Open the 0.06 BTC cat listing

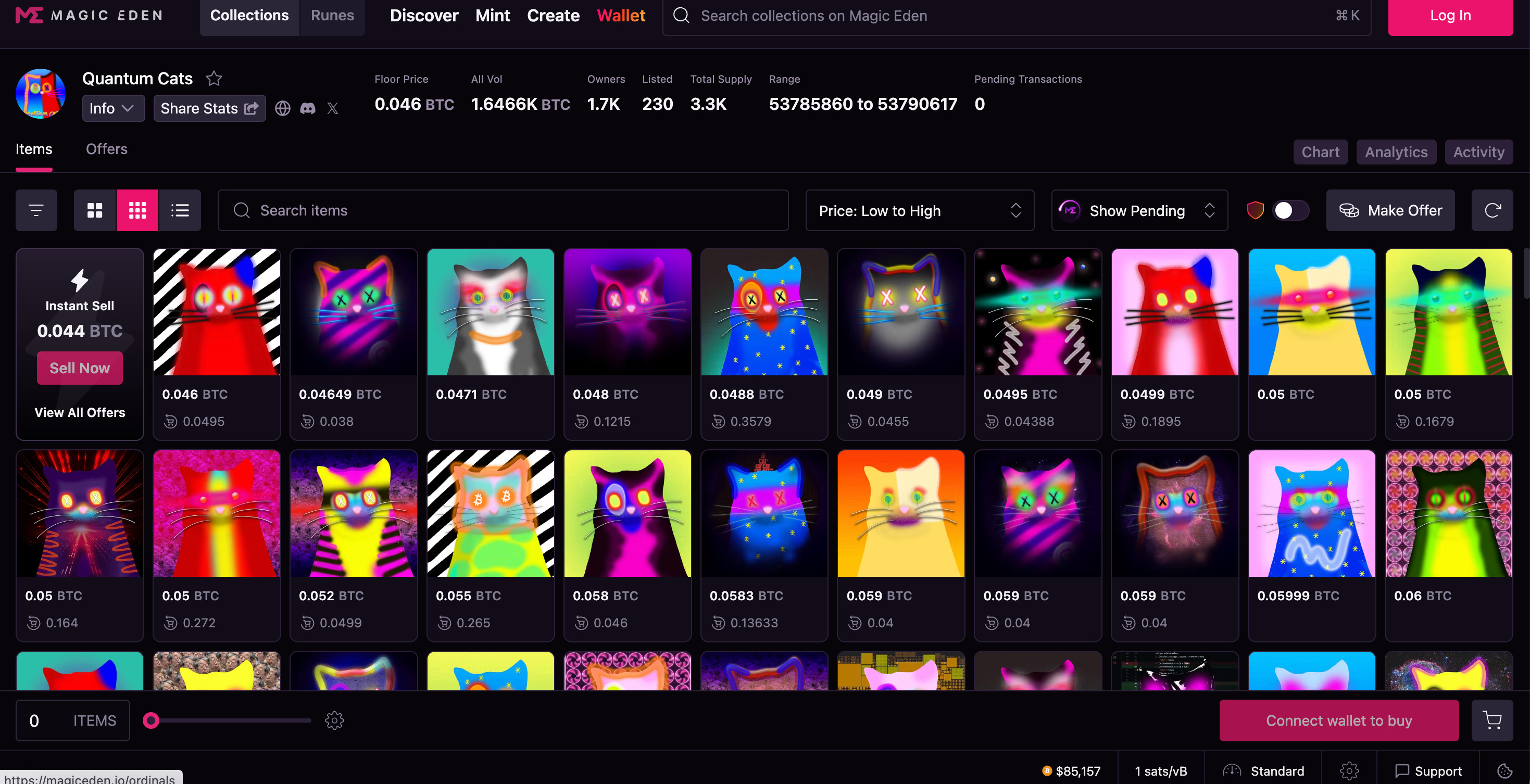(1448, 546)
